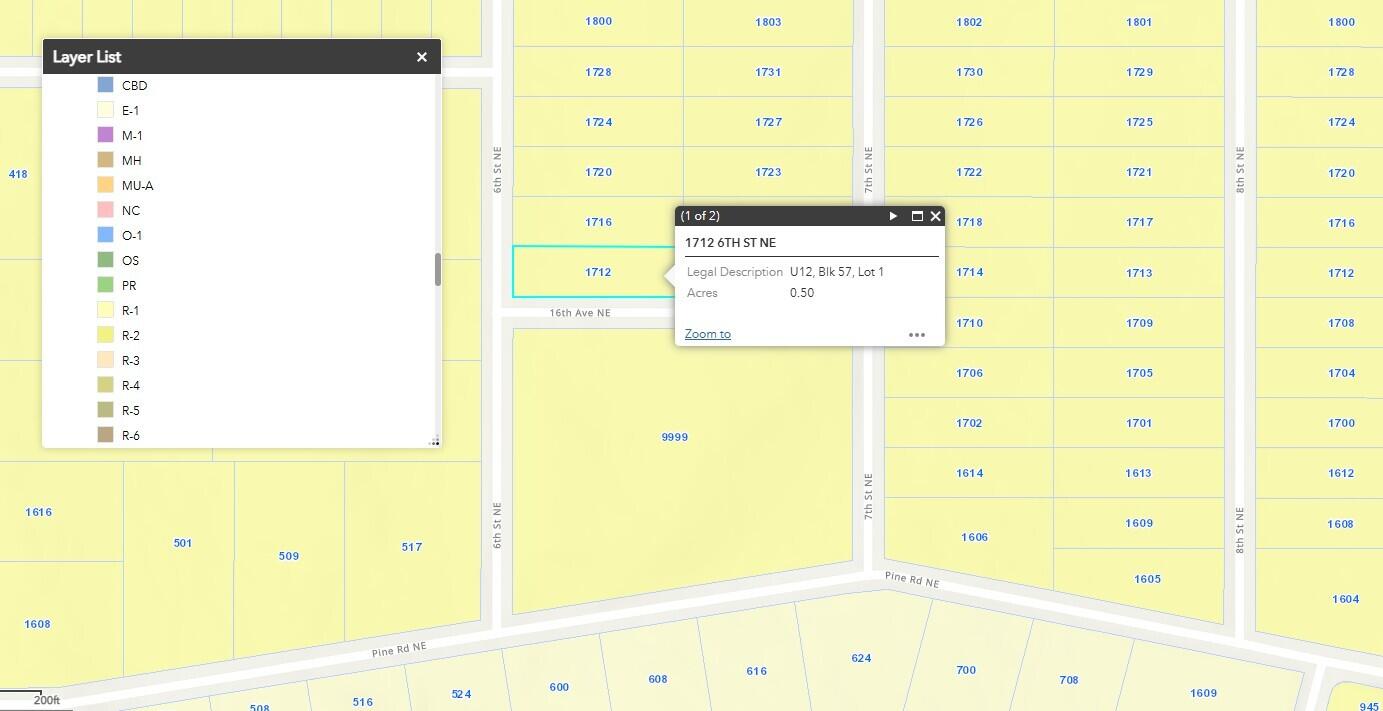
Task: Select the R-6 legend entry
Action: (130, 435)
